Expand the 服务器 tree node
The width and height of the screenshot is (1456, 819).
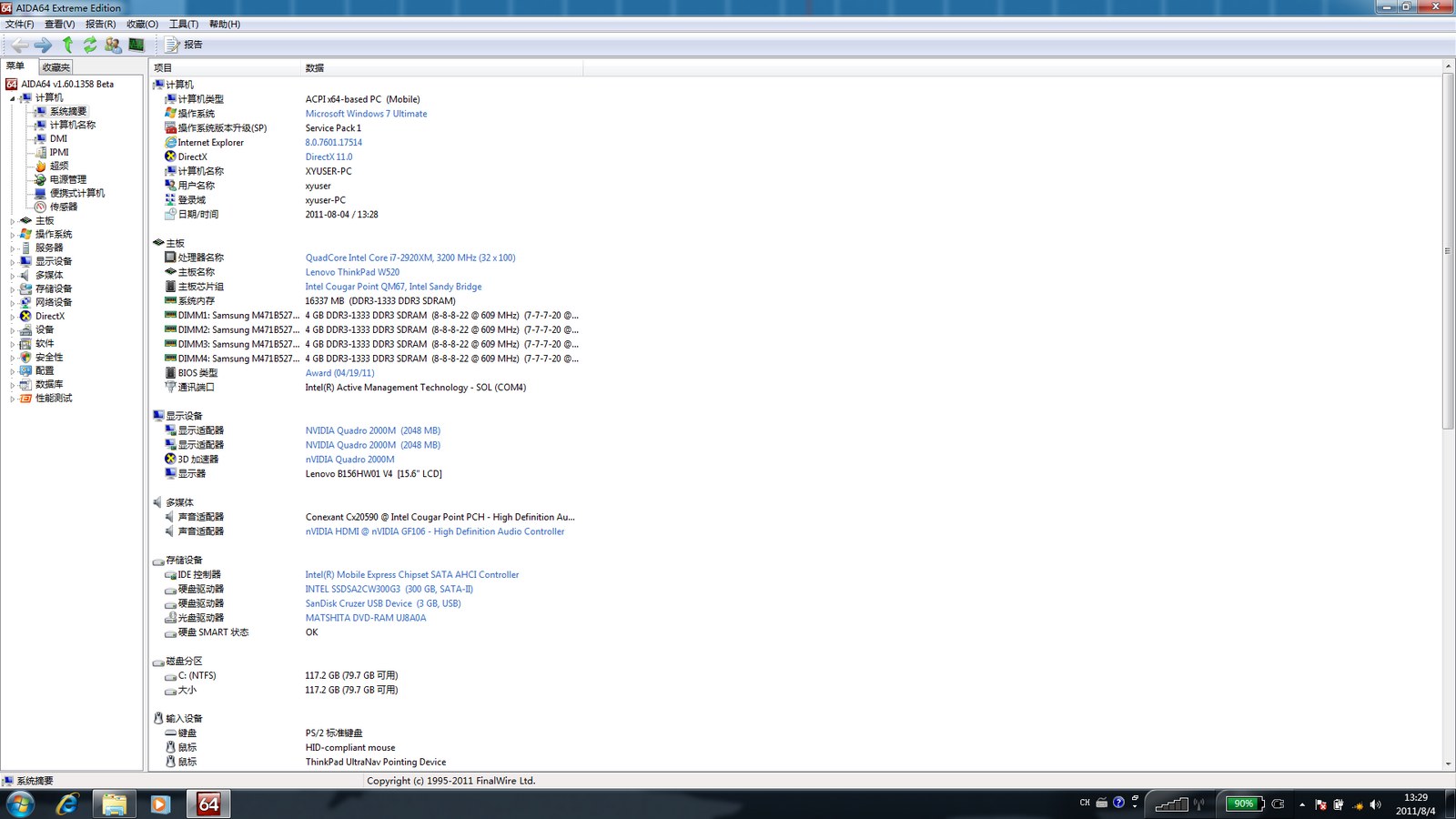tap(13, 248)
